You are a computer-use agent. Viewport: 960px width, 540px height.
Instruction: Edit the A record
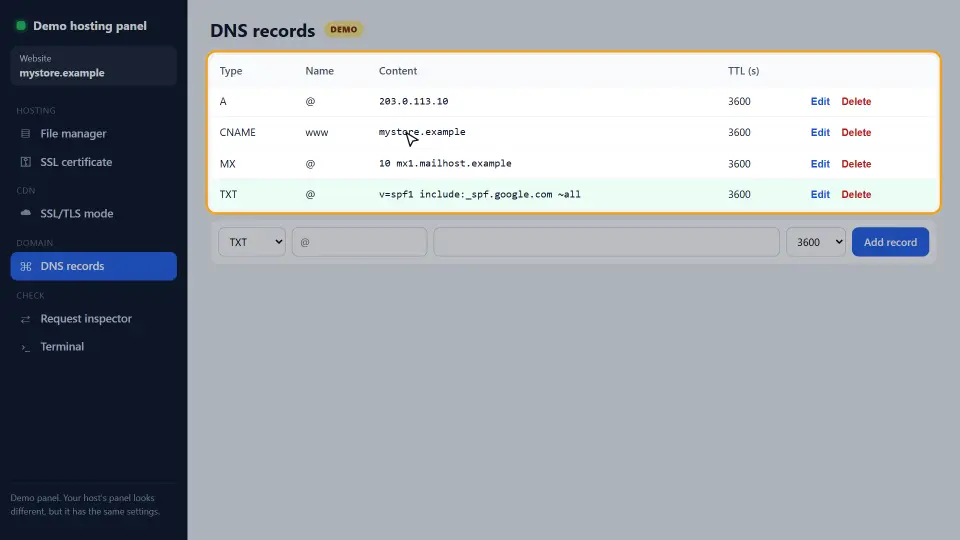coord(820,101)
